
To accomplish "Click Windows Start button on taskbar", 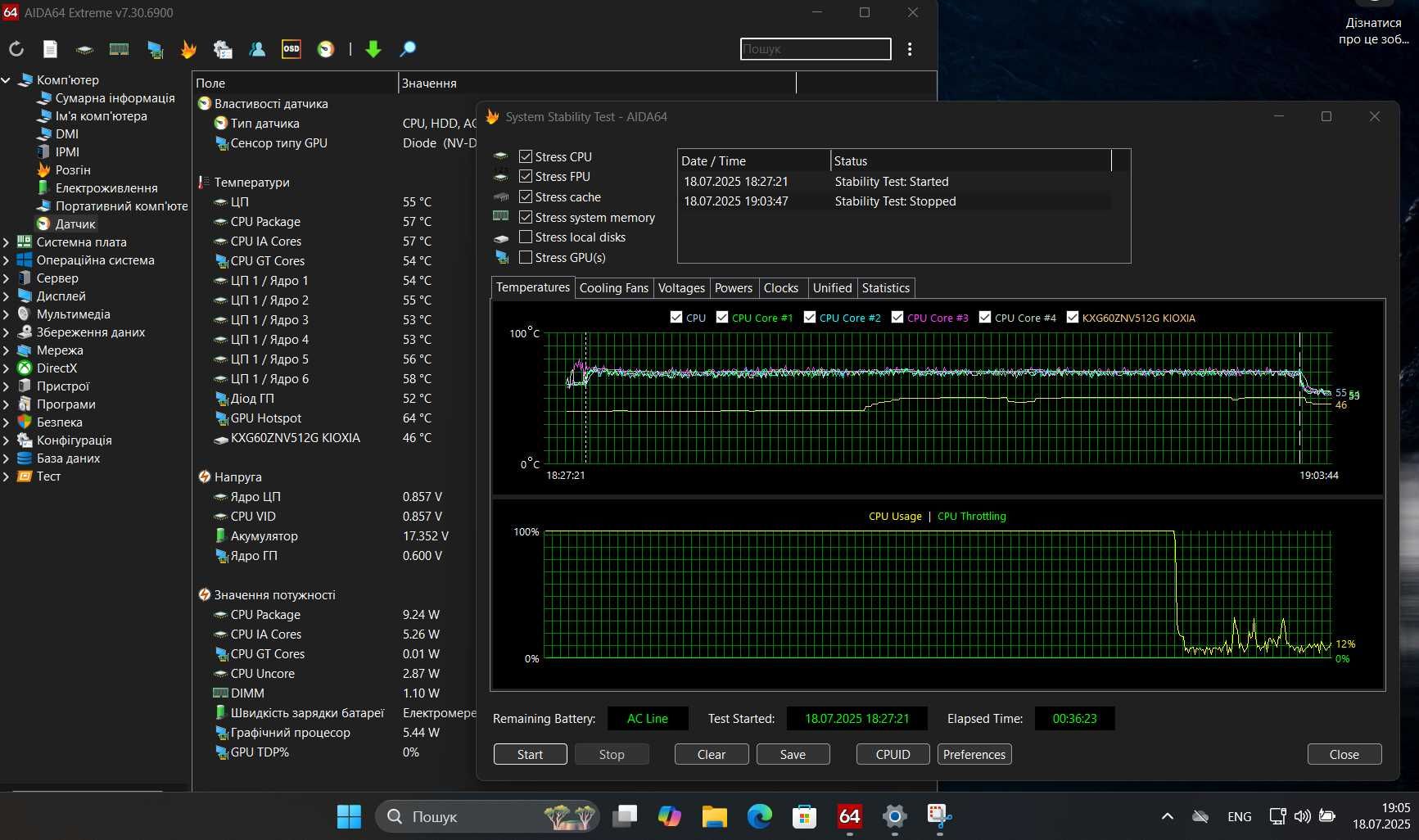I will tap(349, 816).
